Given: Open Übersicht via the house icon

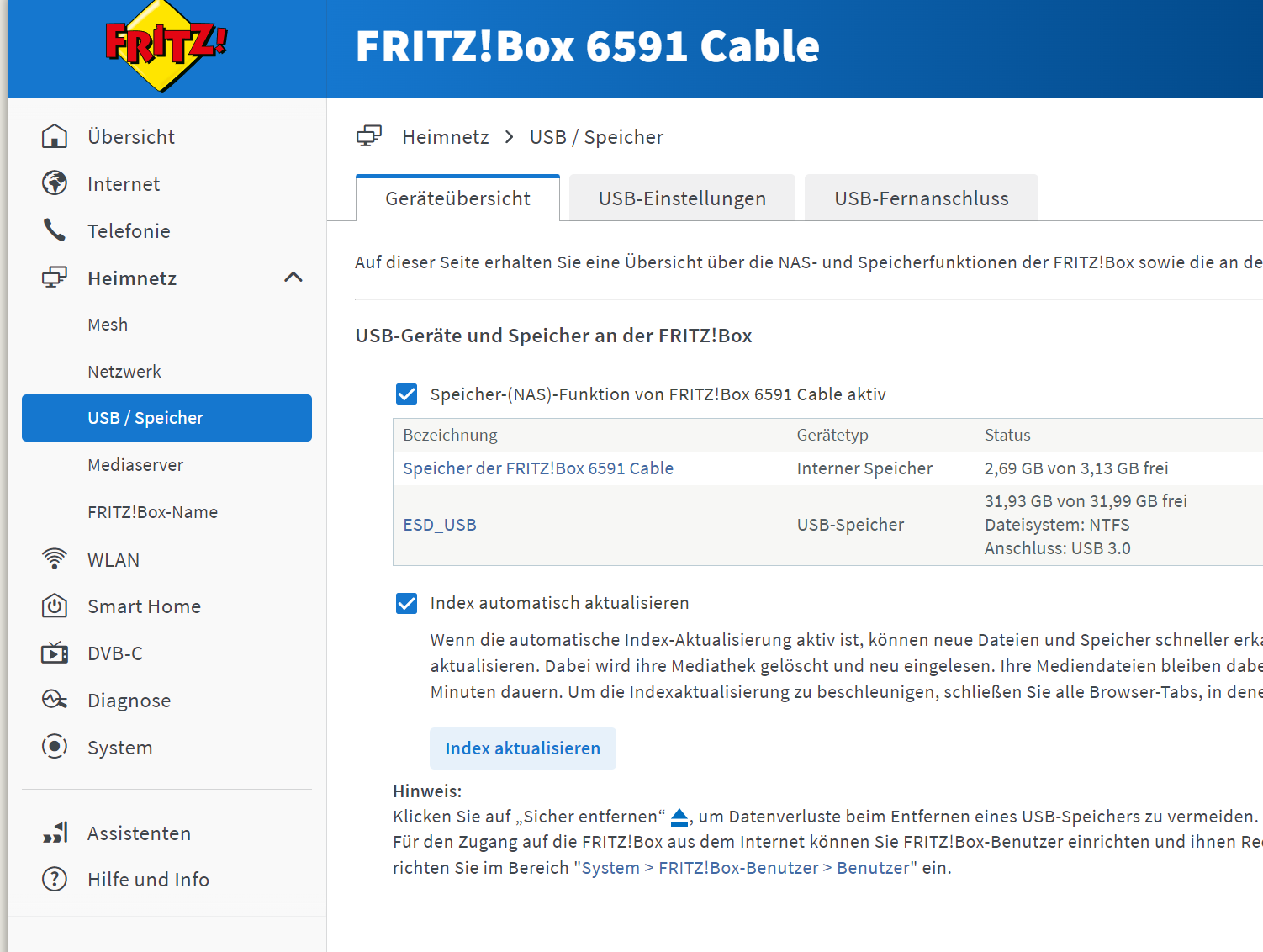Looking at the screenshot, I should click(x=55, y=136).
